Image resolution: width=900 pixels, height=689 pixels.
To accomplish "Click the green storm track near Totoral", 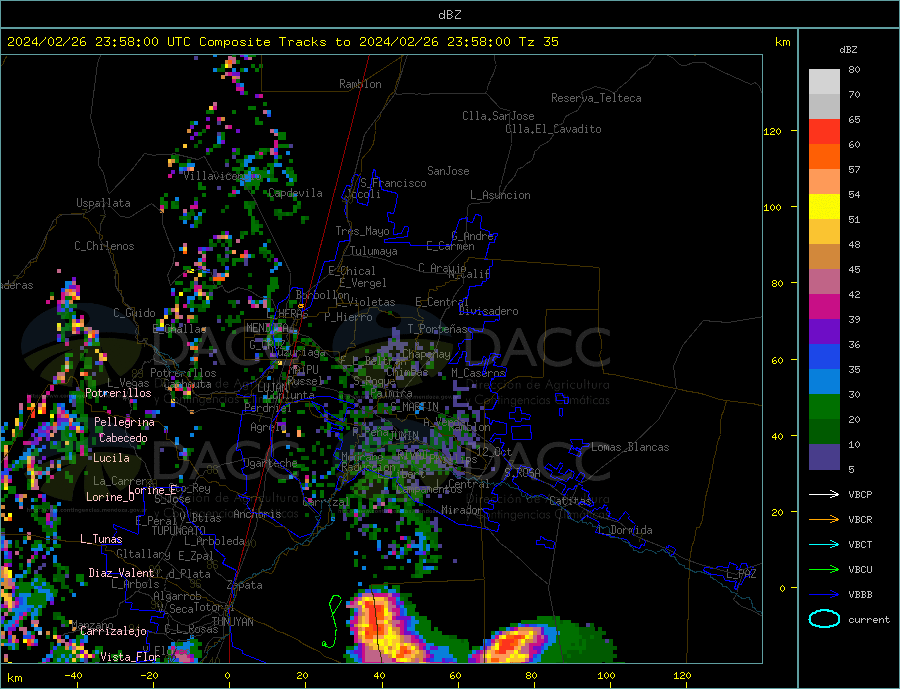I will [x=332, y=621].
